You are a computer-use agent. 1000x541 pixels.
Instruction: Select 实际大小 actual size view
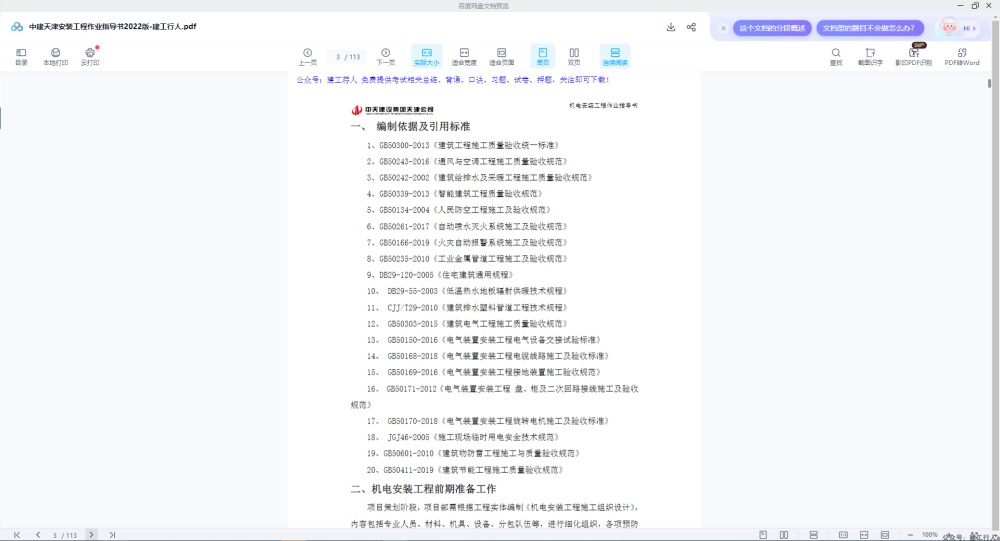[427, 56]
